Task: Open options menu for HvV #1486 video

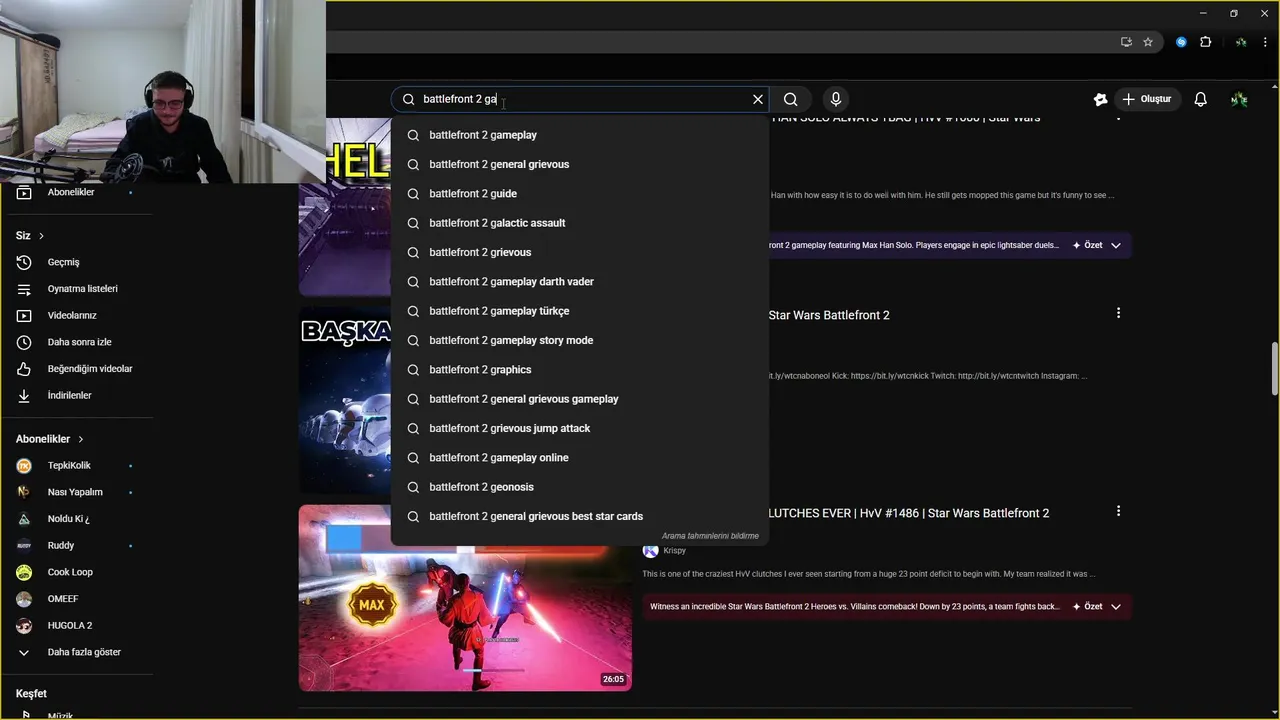Action: point(1118,511)
